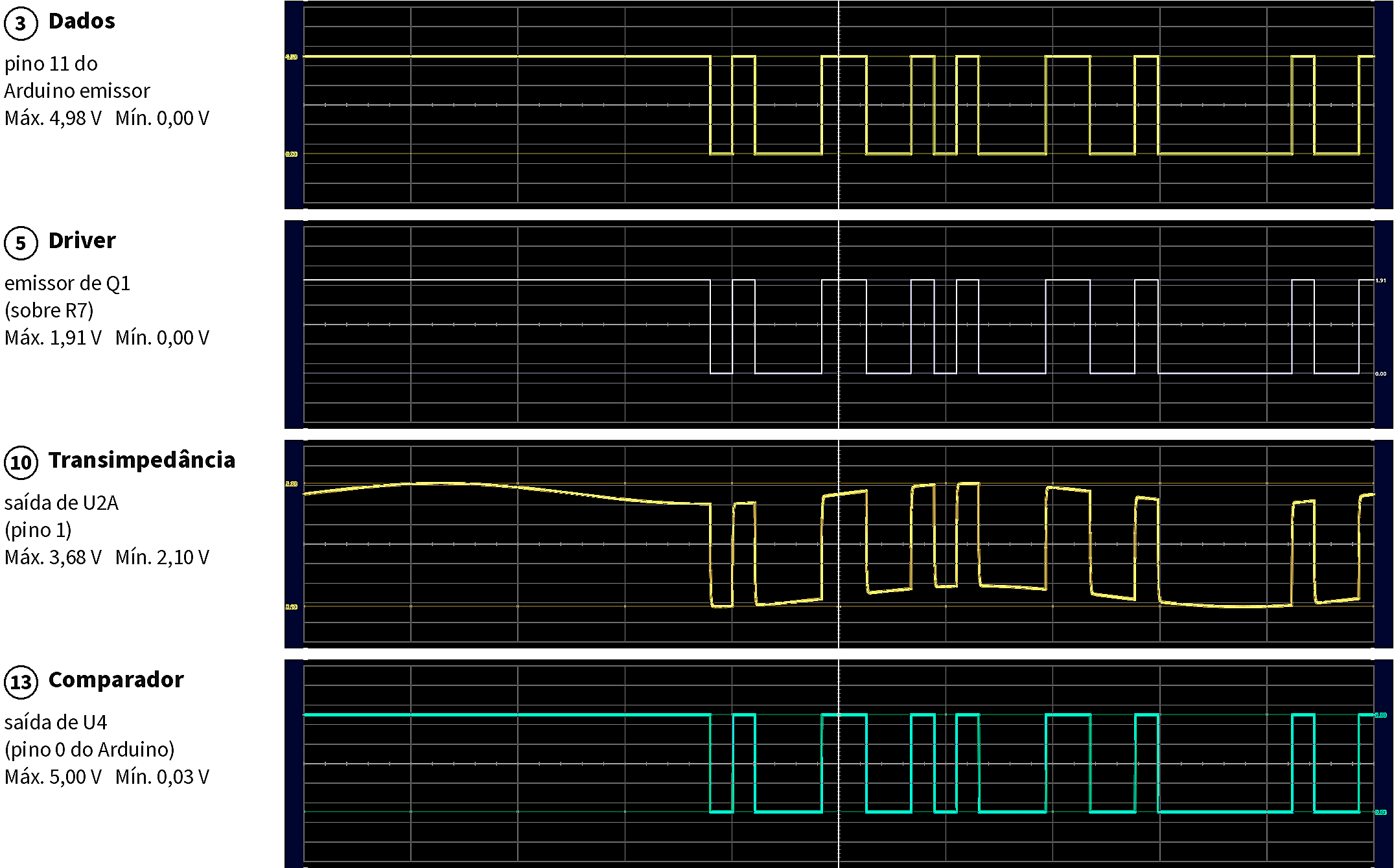Image resolution: width=1394 pixels, height=868 pixels.
Task: Click "Mín. 0,00 V" under Arduino emissor
Action: click(x=162, y=119)
